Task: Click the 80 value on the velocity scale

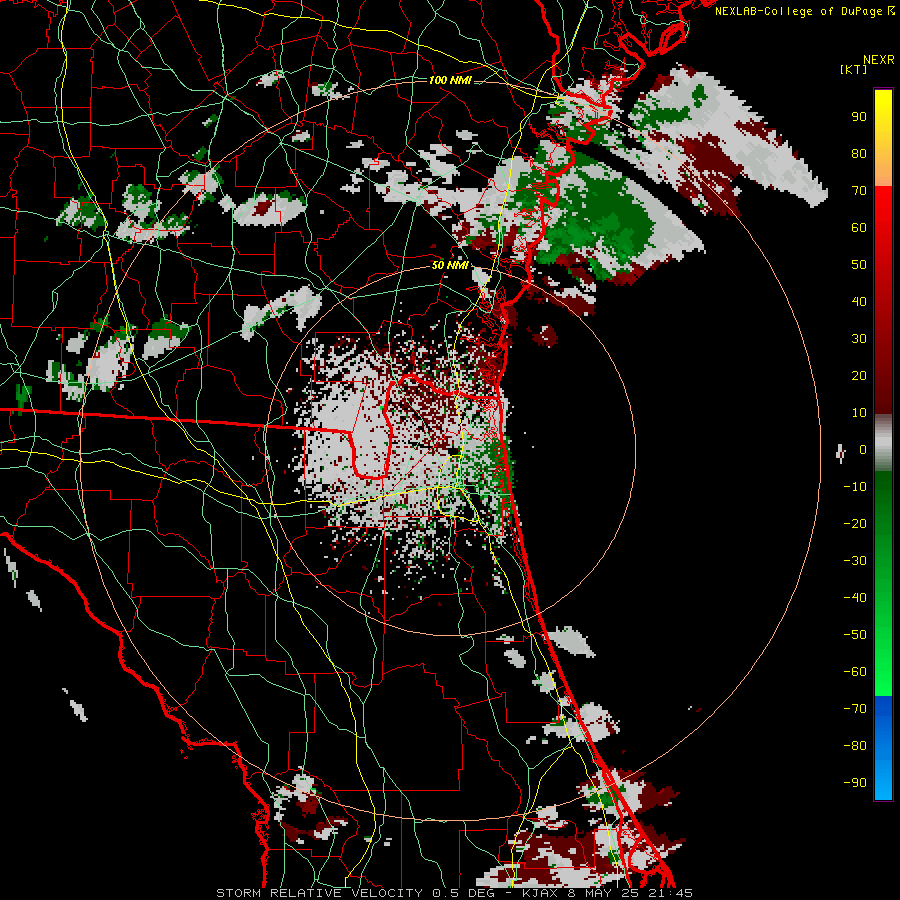Action: pyautogui.click(x=859, y=153)
